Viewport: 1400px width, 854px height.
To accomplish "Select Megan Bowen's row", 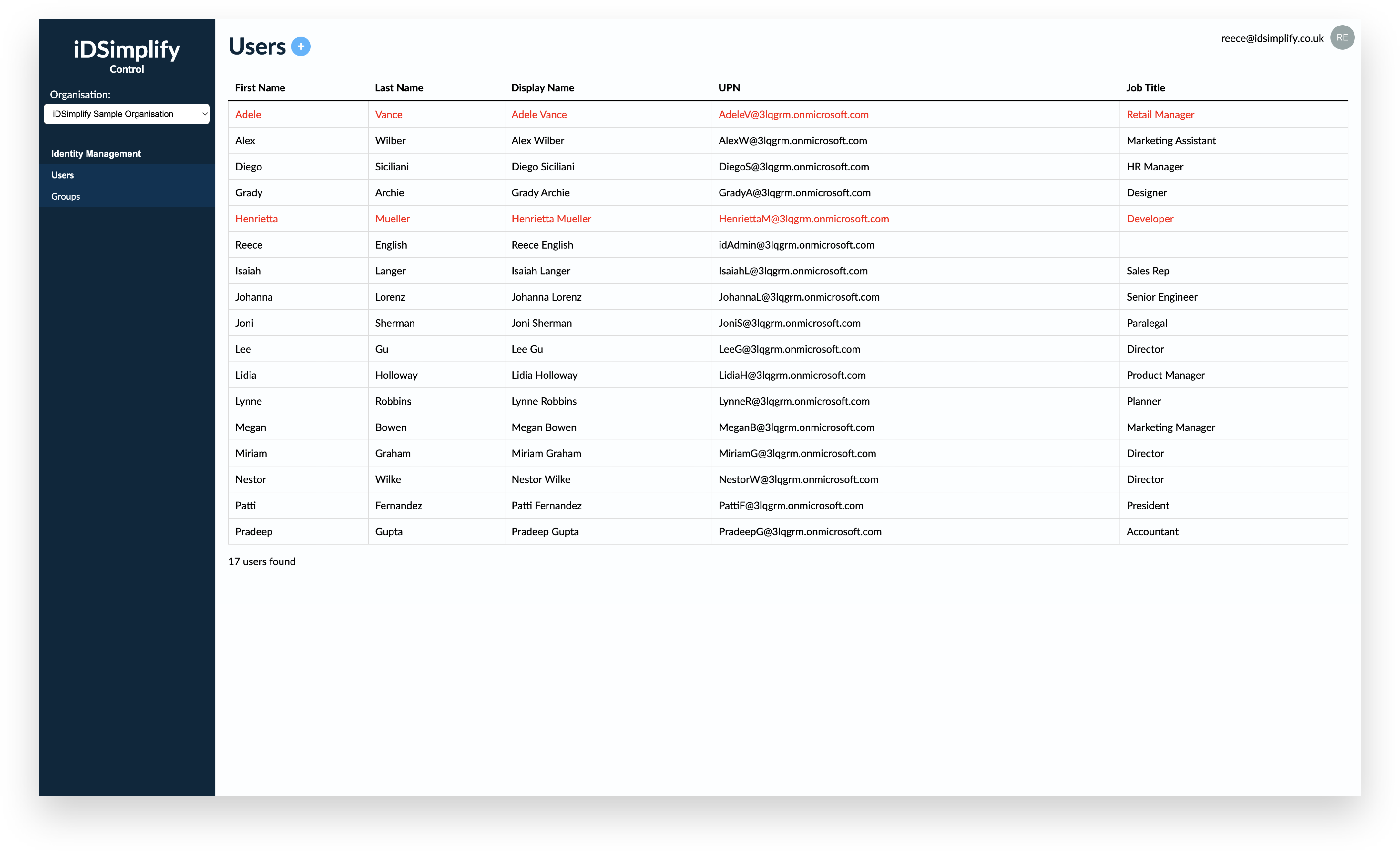I will (544, 427).
